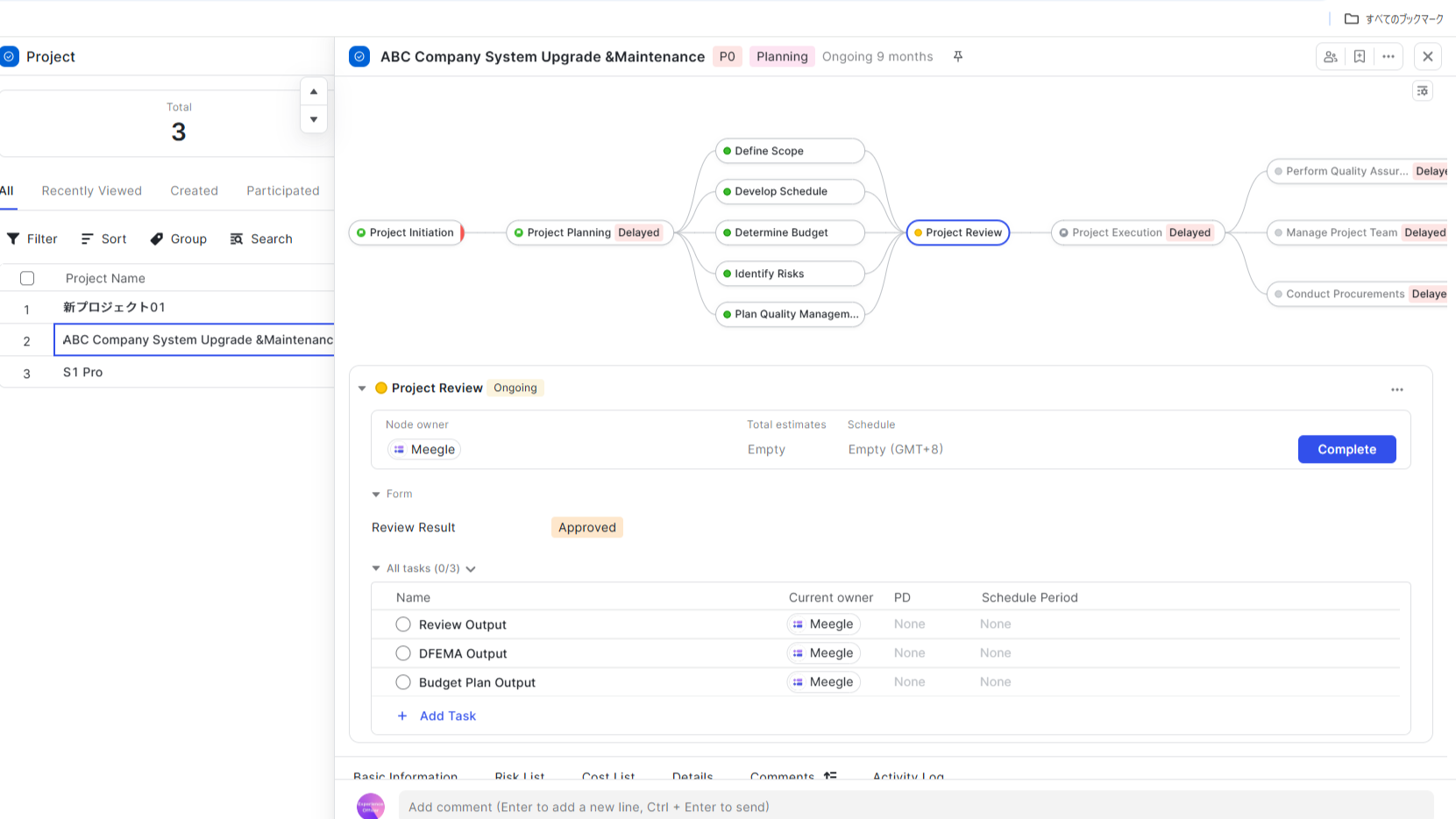Screen dimensions: 1456x819
Task: Mark DFEMA Output task as complete
Action: [x=403, y=653]
